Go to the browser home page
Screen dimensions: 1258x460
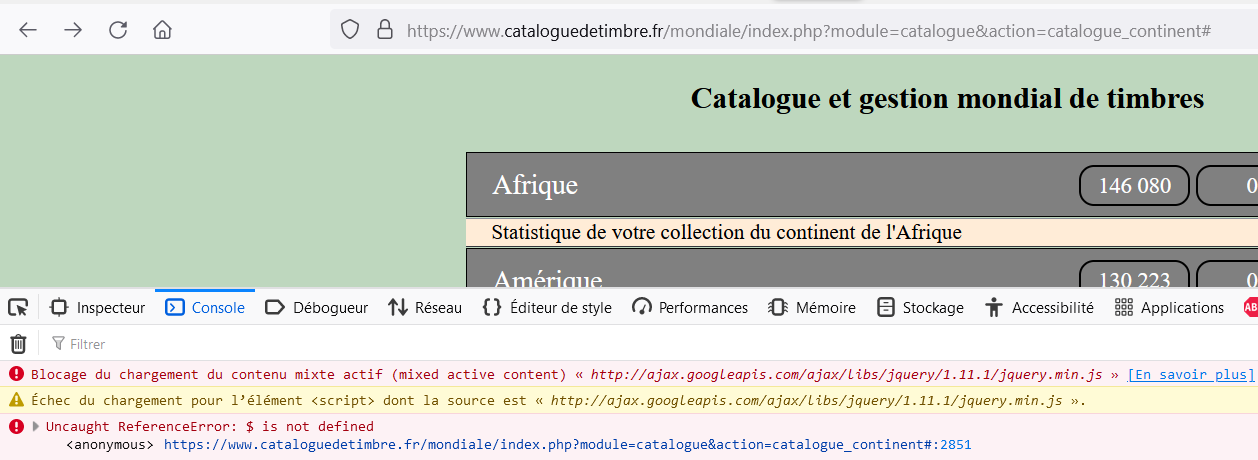162,30
